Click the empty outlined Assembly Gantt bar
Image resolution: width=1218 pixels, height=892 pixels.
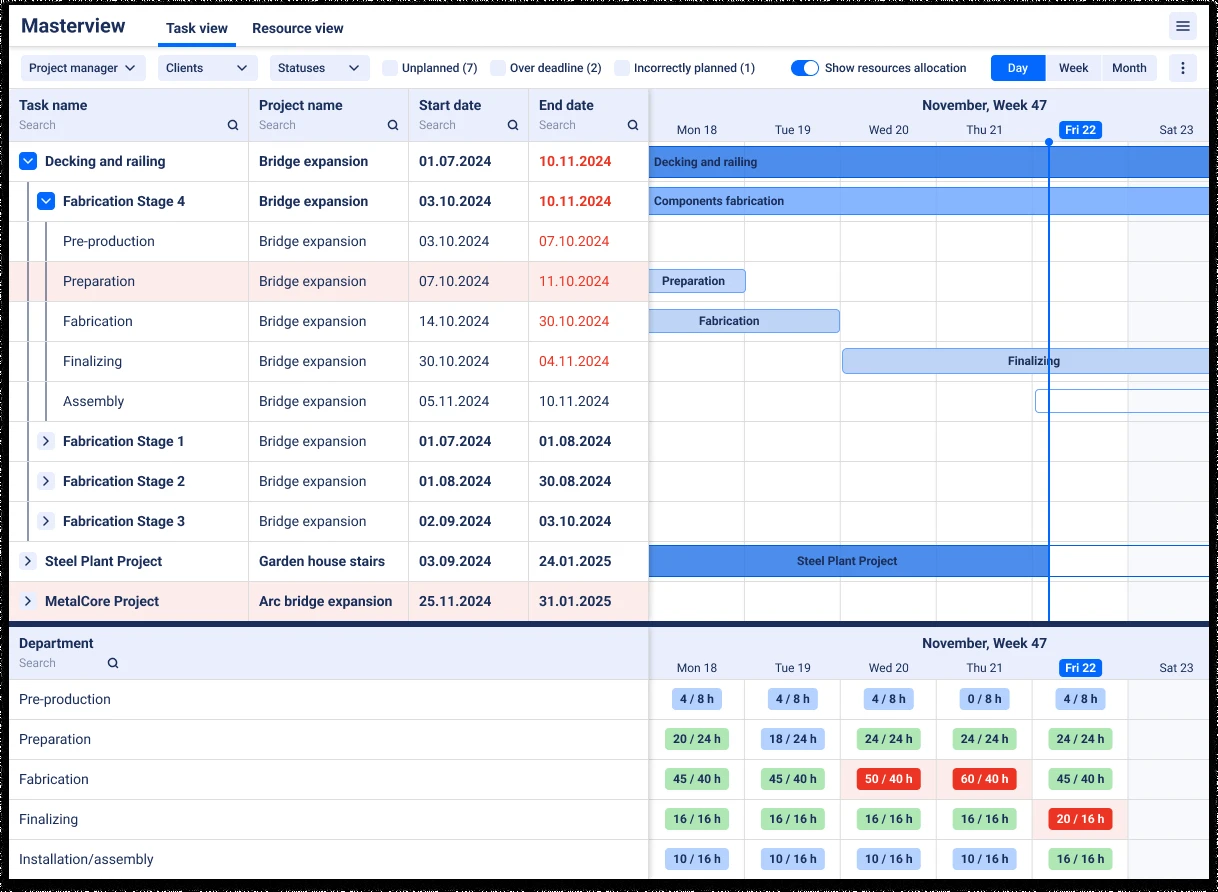1122,401
